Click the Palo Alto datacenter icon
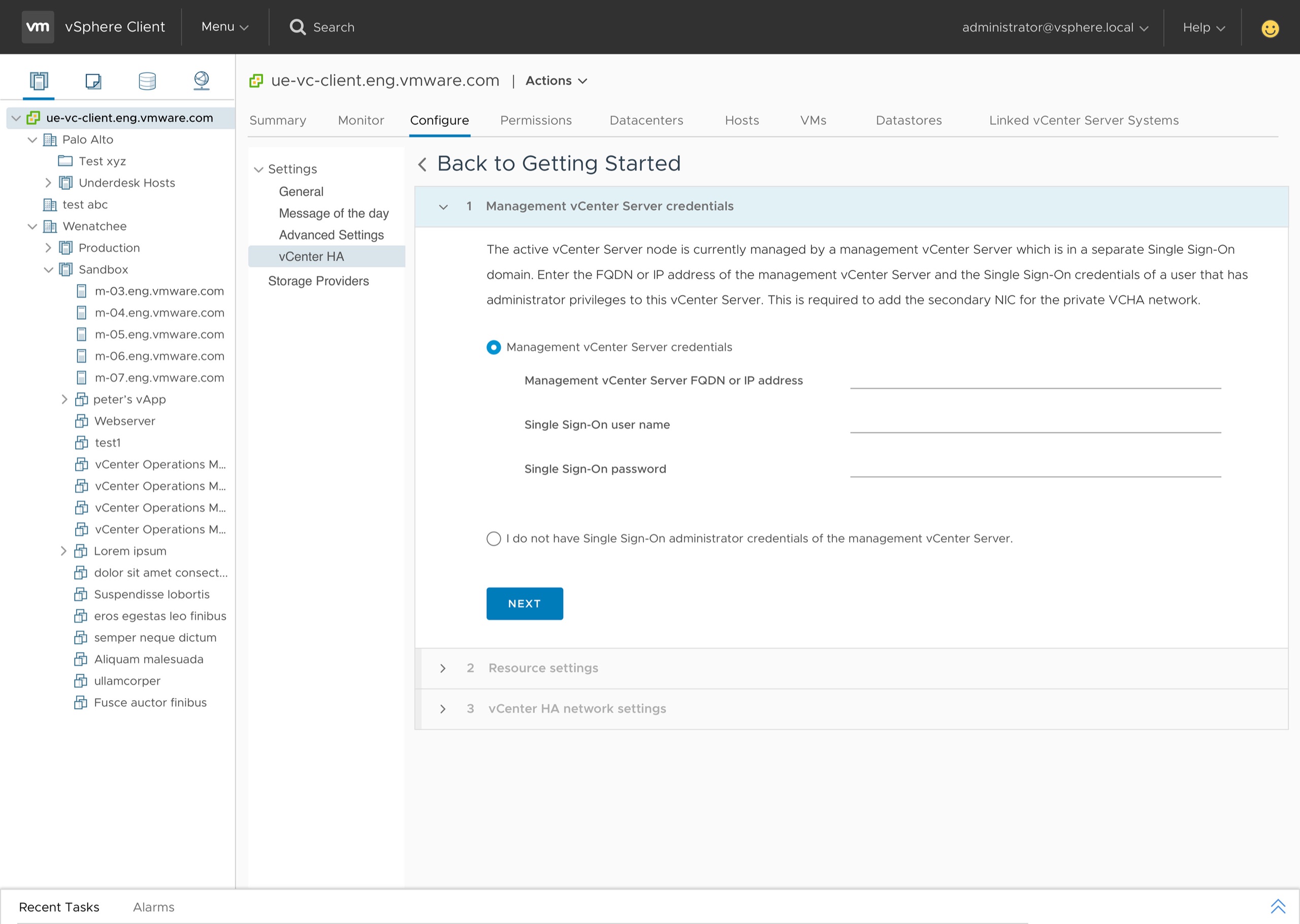 [x=50, y=140]
